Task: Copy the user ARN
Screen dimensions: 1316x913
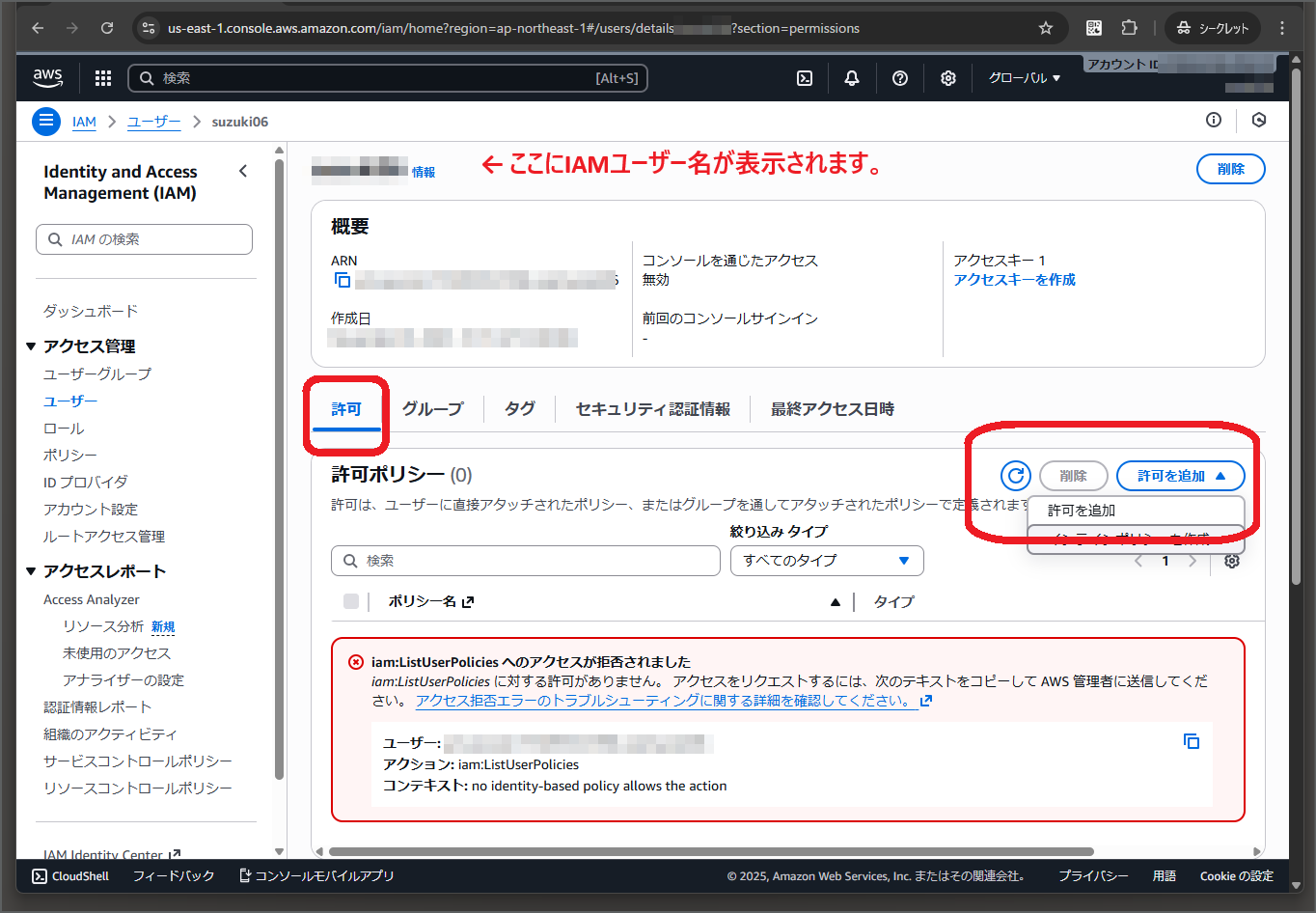Action: (343, 280)
